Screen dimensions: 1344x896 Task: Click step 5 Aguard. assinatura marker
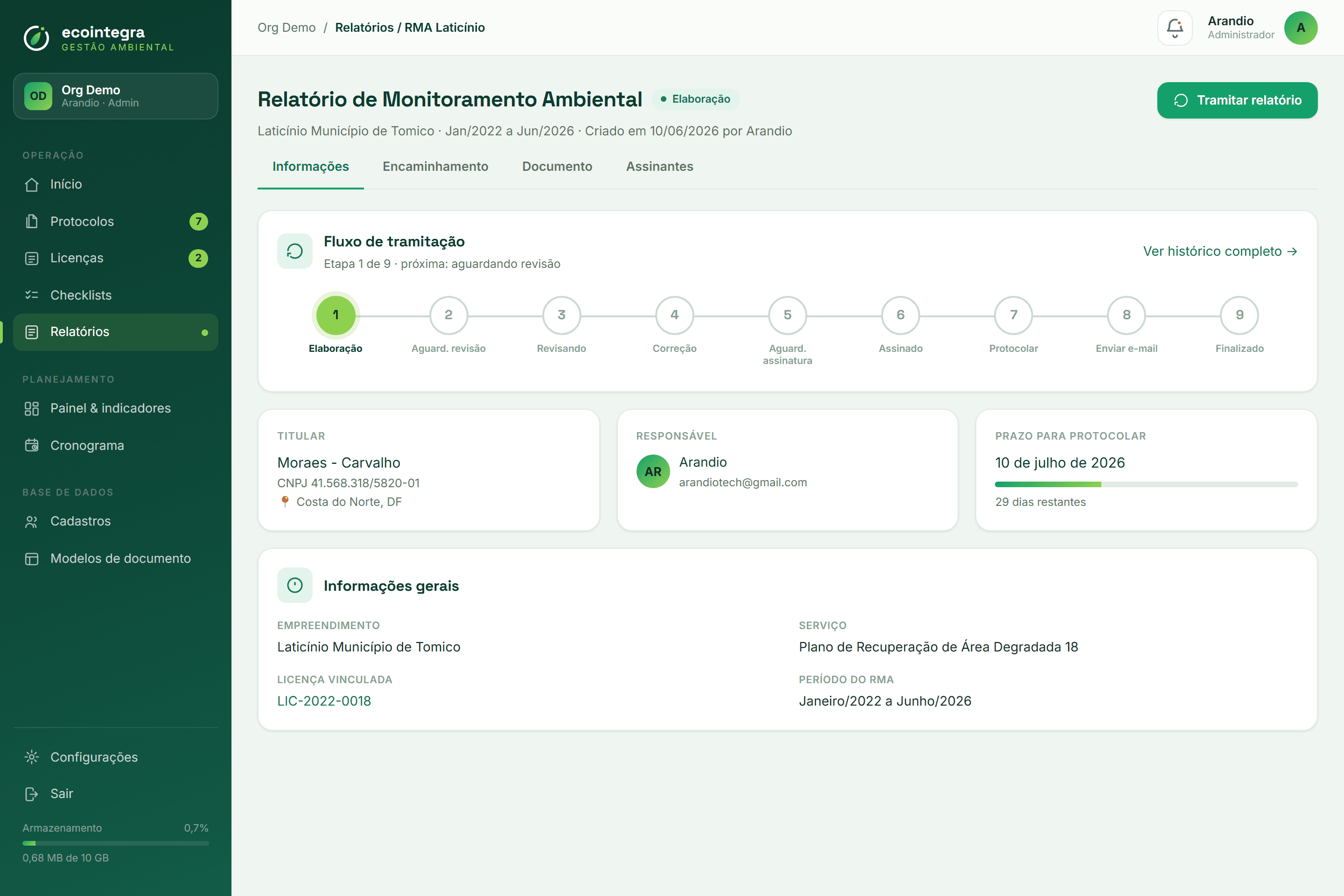[787, 315]
